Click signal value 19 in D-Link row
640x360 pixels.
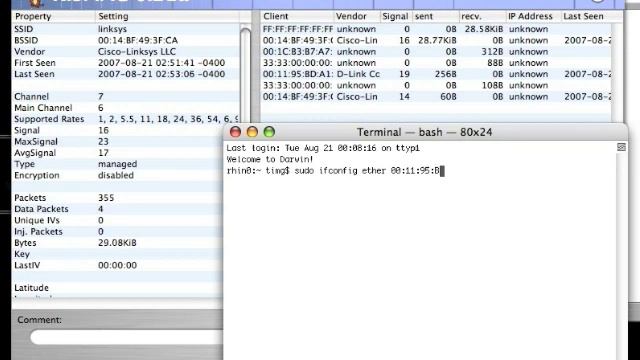(404, 74)
